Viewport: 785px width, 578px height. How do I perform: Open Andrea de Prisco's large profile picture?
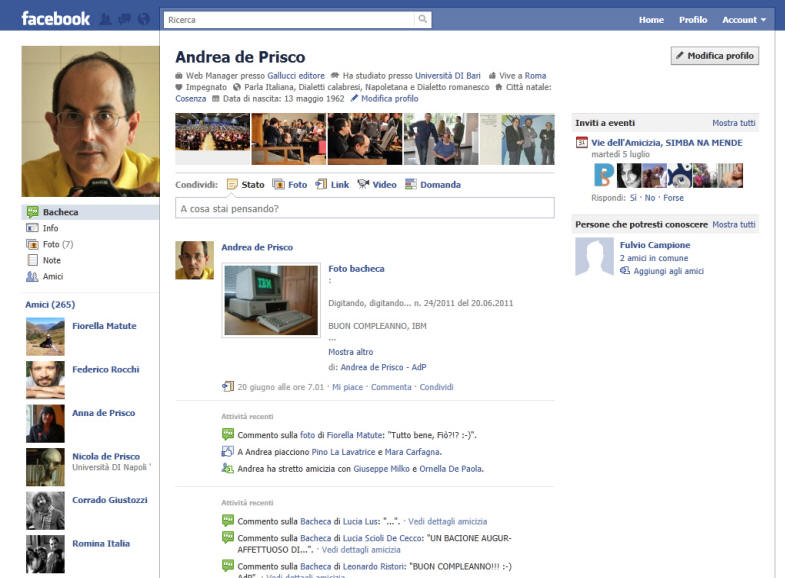click(x=91, y=121)
